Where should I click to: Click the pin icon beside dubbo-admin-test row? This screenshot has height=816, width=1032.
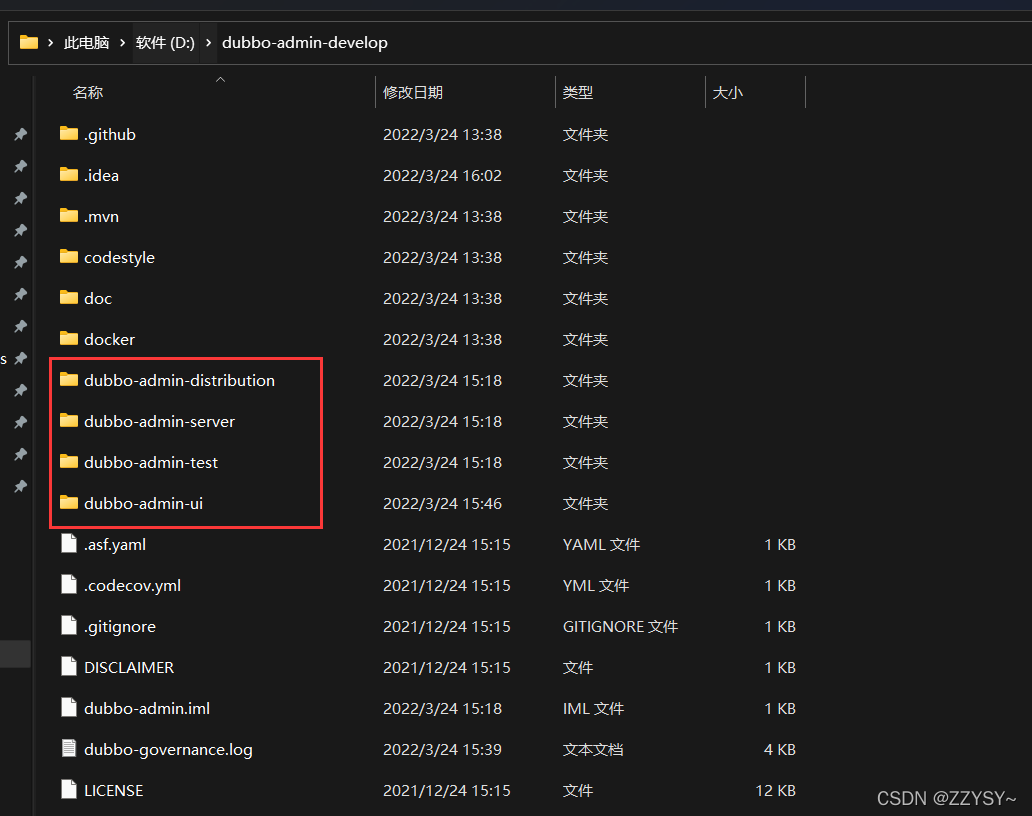coord(20,454)
